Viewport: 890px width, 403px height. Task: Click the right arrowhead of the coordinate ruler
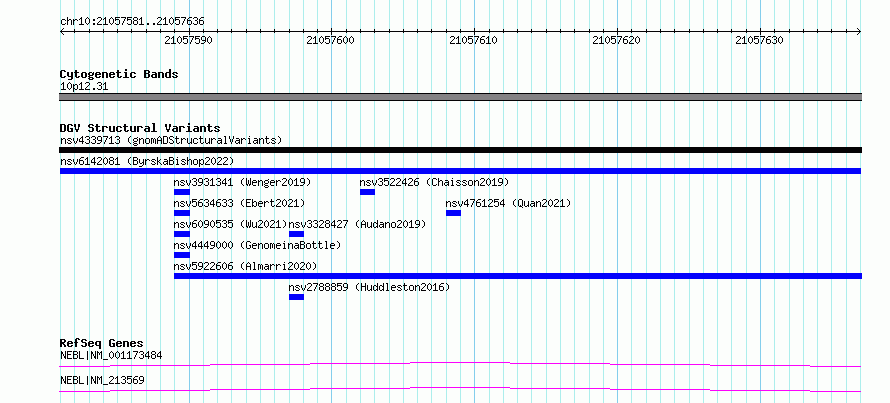(859, 32)
